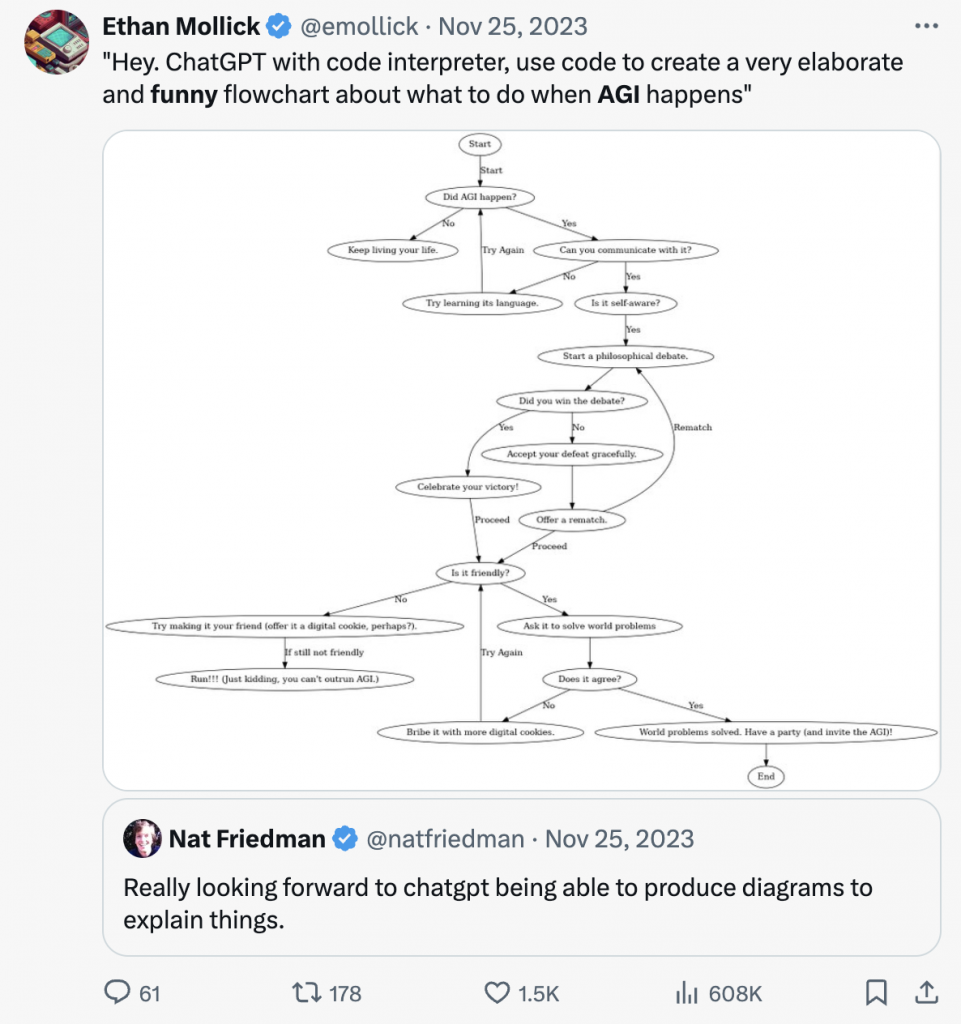961x1024 pixels.
Task: Click the 1.5K likes count
Action: pos(539,993)
